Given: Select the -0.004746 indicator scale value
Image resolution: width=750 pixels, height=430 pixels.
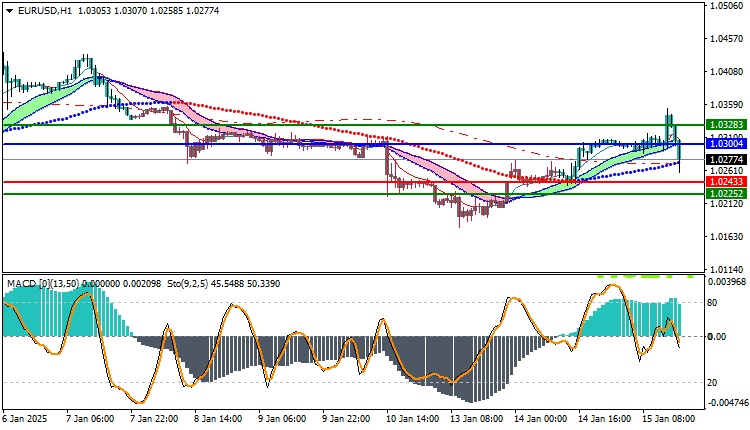Looking at the screenshot, I should [727, 403].
